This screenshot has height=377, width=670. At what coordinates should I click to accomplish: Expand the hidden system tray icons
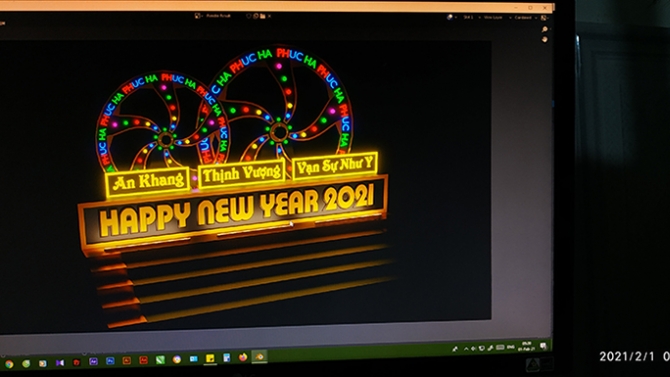point(466,349)
